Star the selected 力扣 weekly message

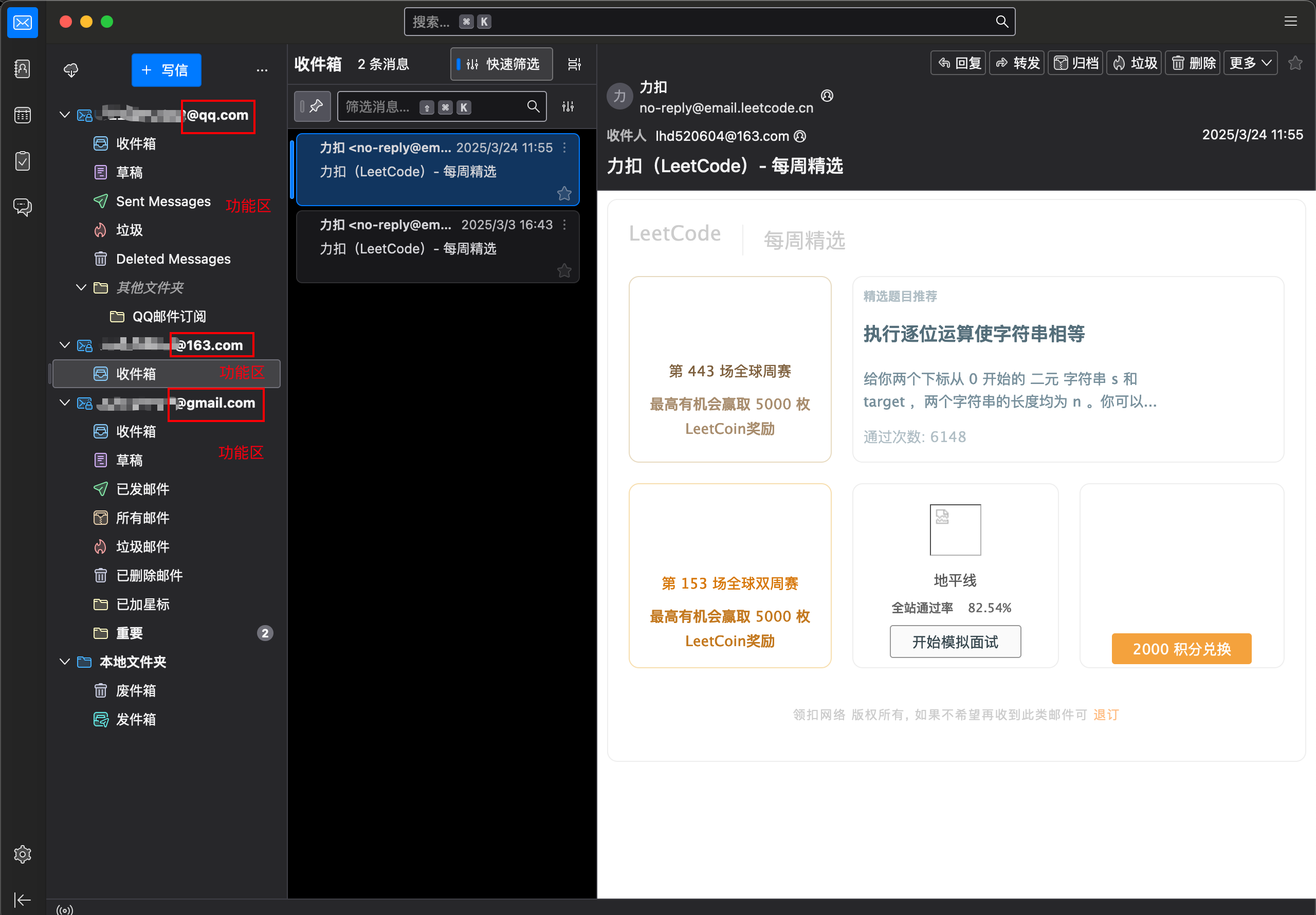point(564,194)
